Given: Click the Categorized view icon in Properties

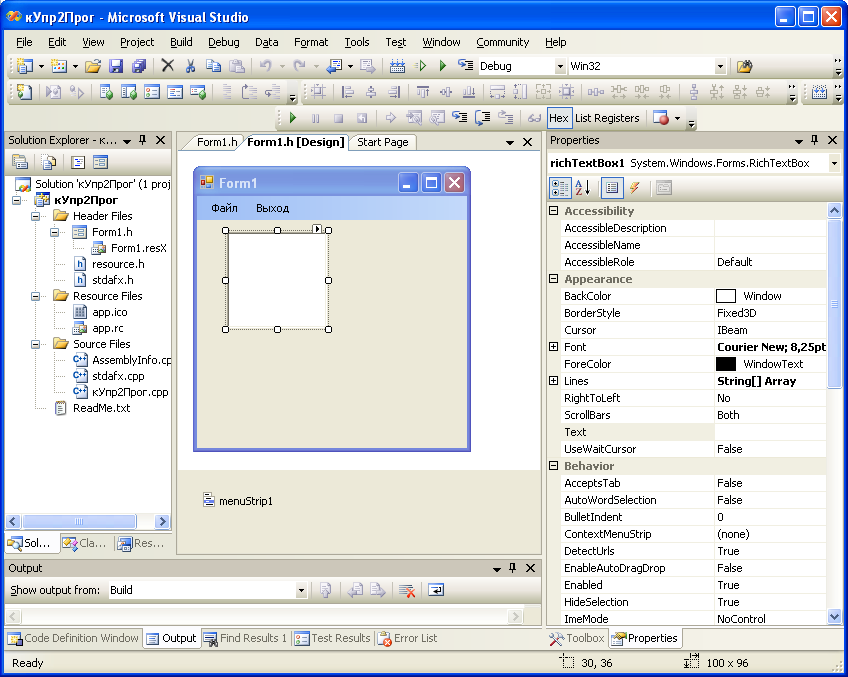Looking at the screenshot, I should [x=559, y=188].
